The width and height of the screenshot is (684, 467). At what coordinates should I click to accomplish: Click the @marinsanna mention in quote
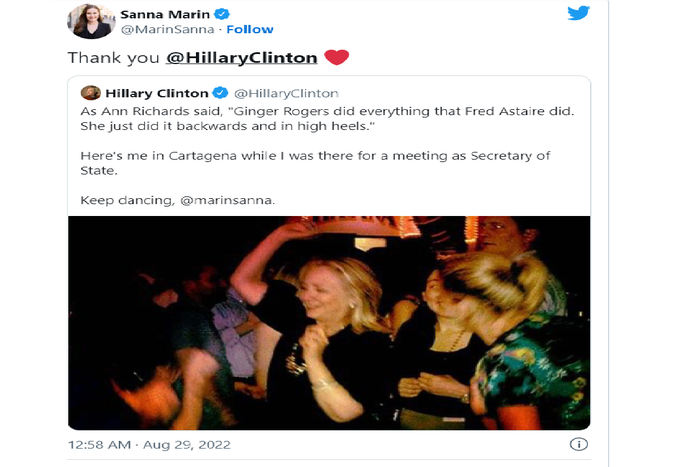pyautogui.click(x=229, y=200)
